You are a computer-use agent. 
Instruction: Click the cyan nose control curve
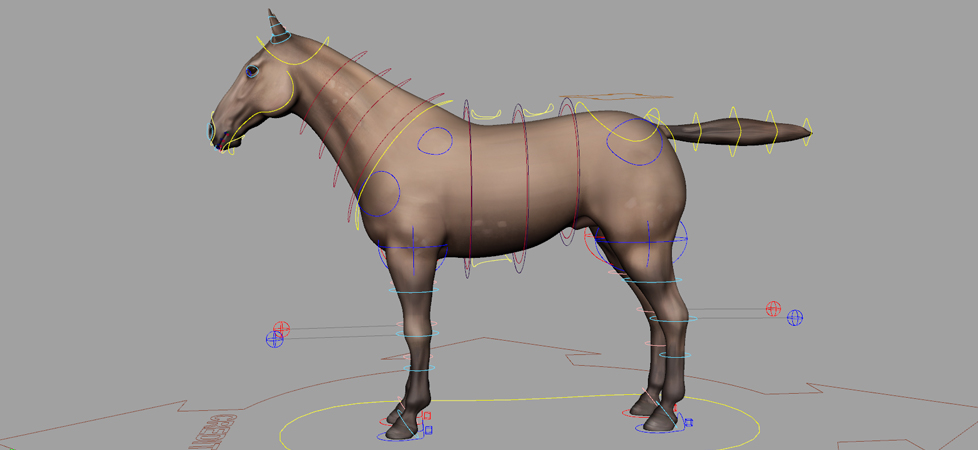(x=211, y=130)
